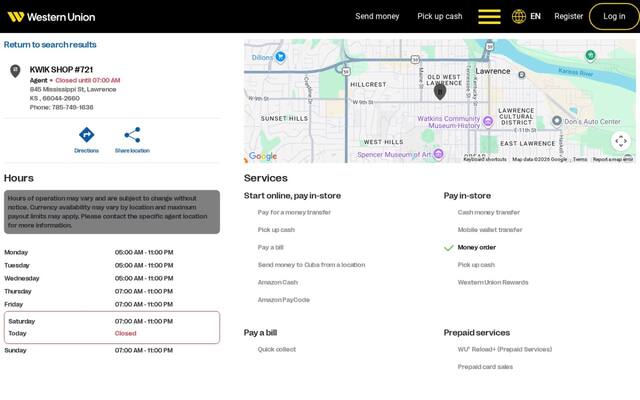Click the Monday hours row
This screenshot has width=640, height=400.
[112, 252]
